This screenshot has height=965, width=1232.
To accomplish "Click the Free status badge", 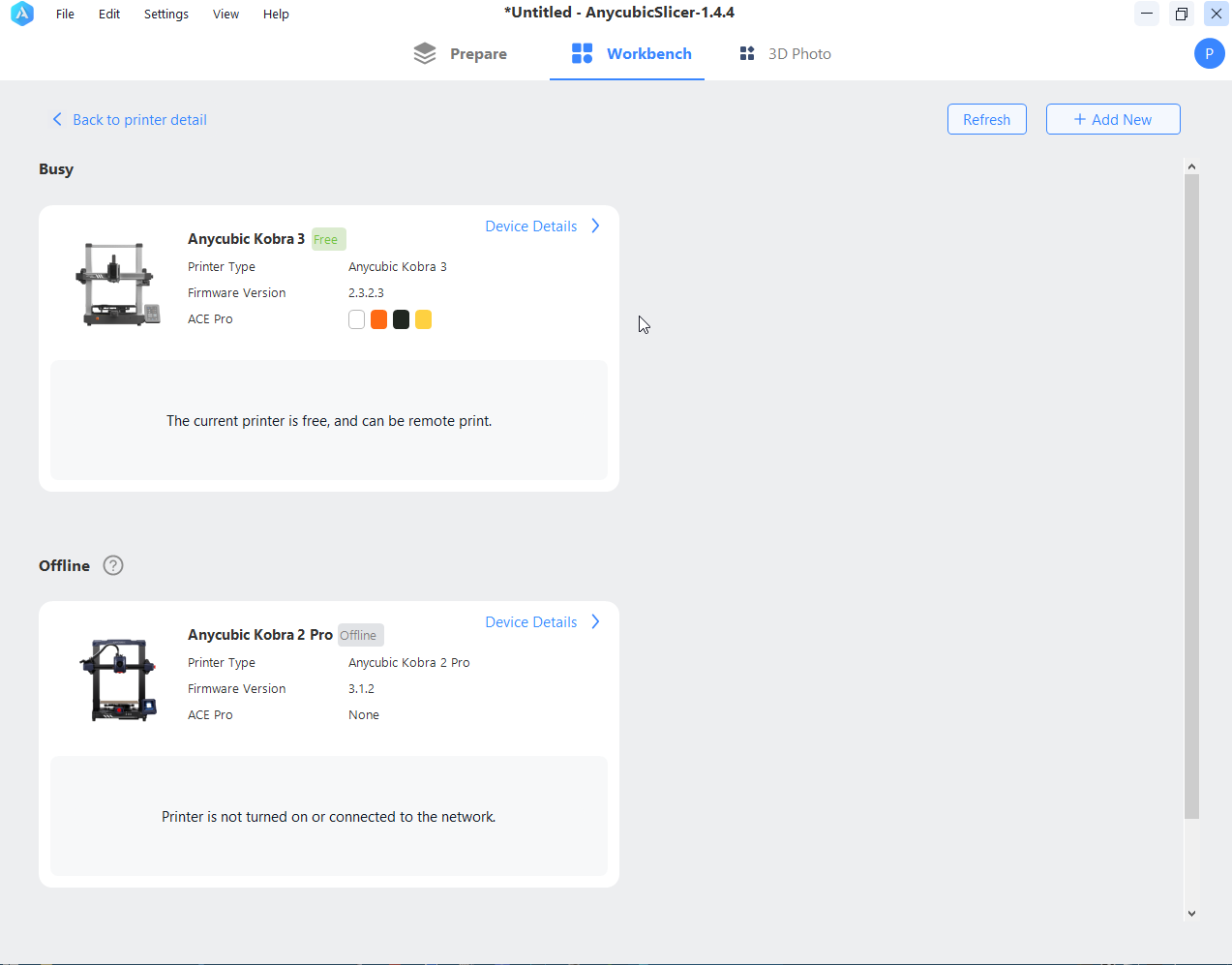I will (327, 239).
